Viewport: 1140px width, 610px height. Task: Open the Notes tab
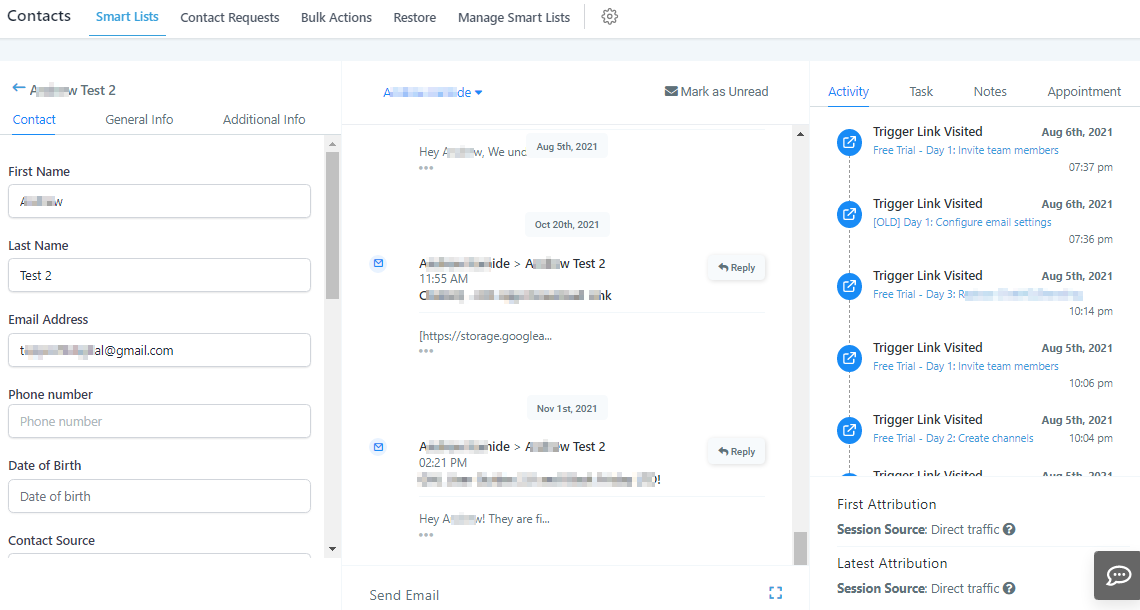click(x=990, y=91)
